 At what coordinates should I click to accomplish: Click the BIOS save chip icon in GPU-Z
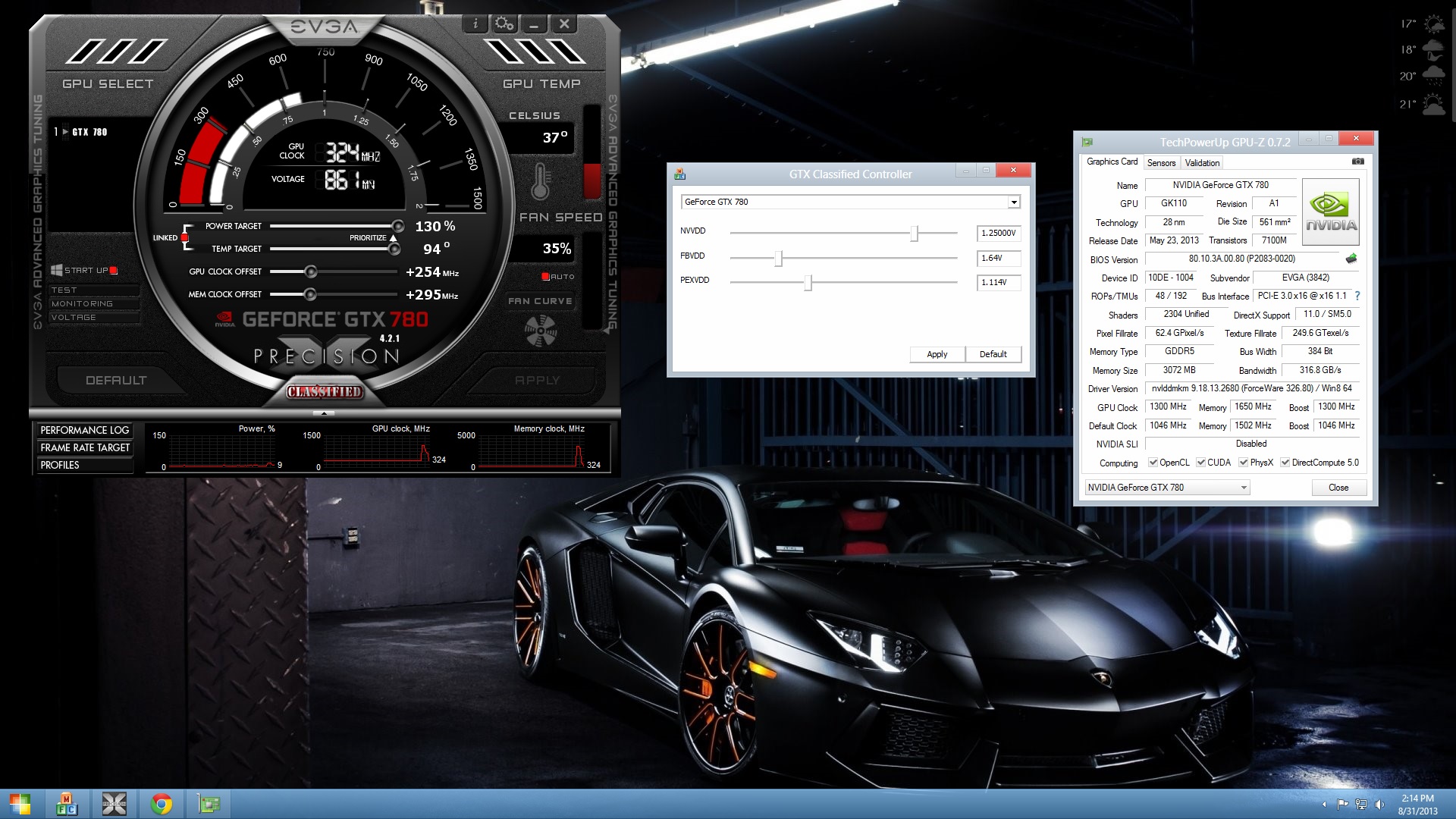coord(1351,259)
